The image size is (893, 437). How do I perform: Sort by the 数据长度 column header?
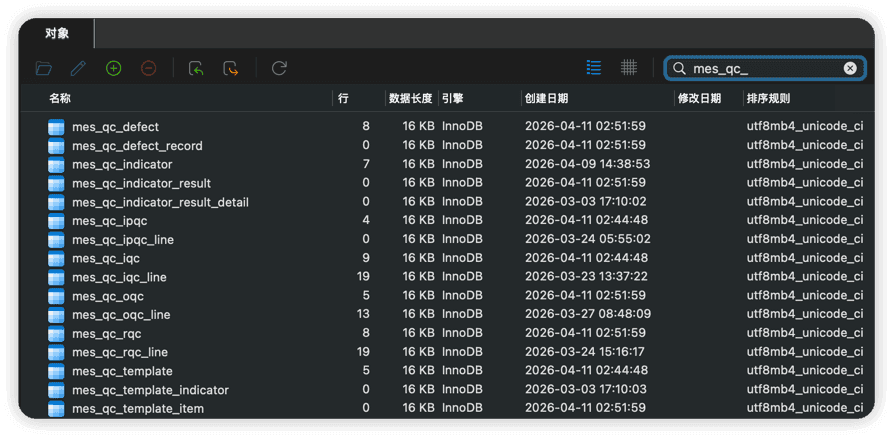(410, 98)
